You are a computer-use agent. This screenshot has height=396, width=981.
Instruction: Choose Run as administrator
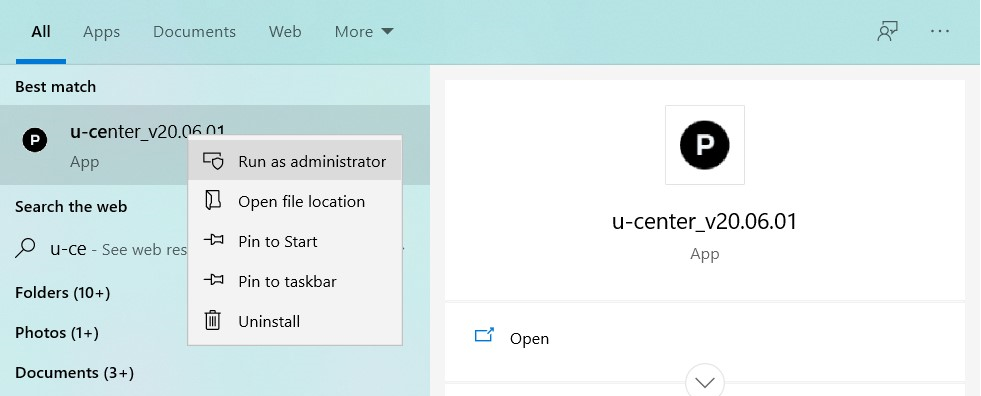click(x=295, y=161)
